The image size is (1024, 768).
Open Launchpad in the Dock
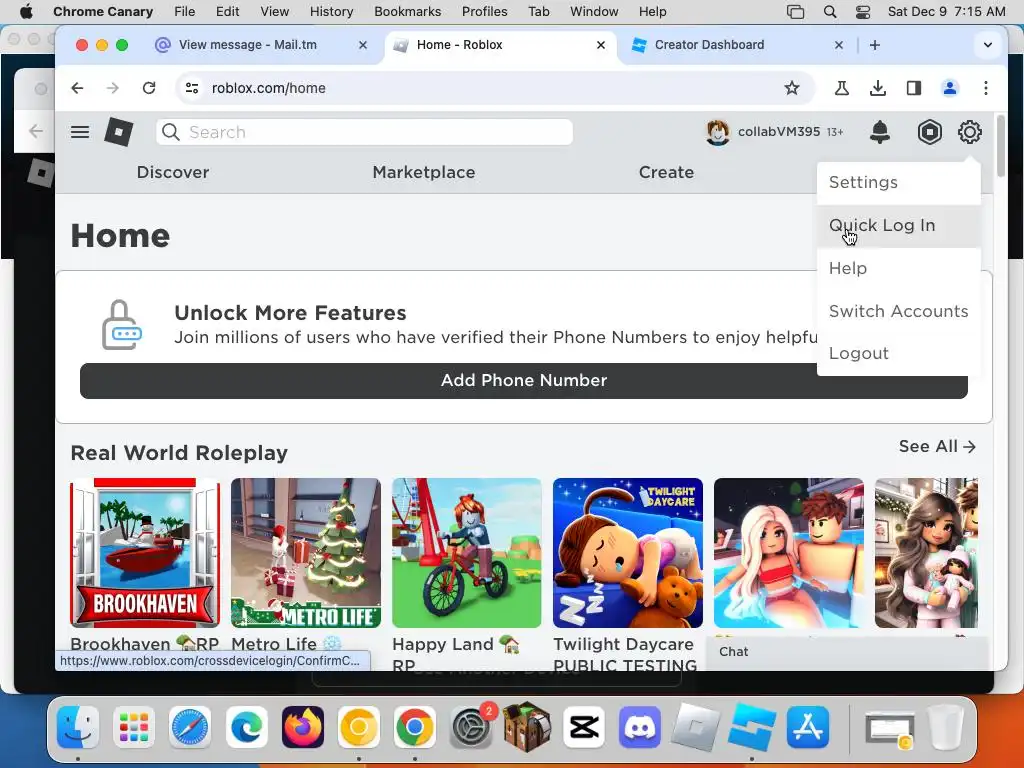[x=134, y=727]
